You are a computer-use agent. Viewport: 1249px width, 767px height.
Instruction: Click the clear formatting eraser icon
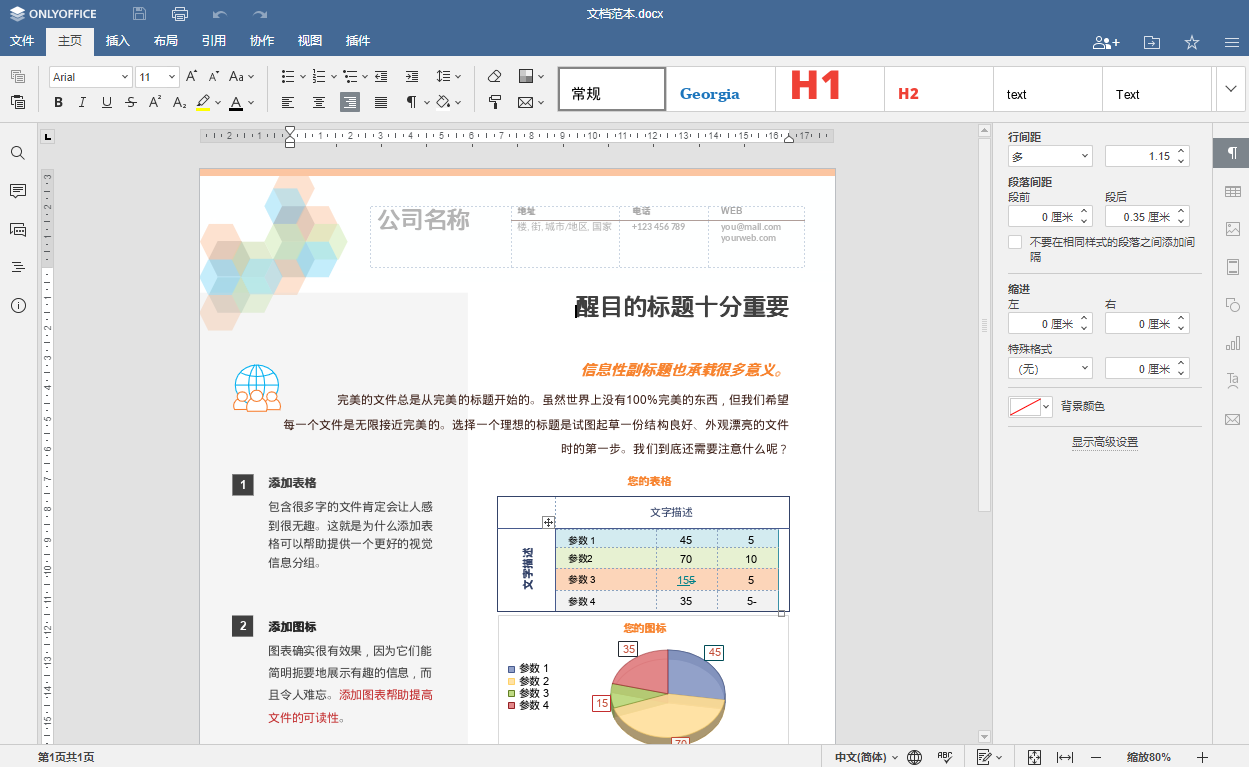(494, 77)
